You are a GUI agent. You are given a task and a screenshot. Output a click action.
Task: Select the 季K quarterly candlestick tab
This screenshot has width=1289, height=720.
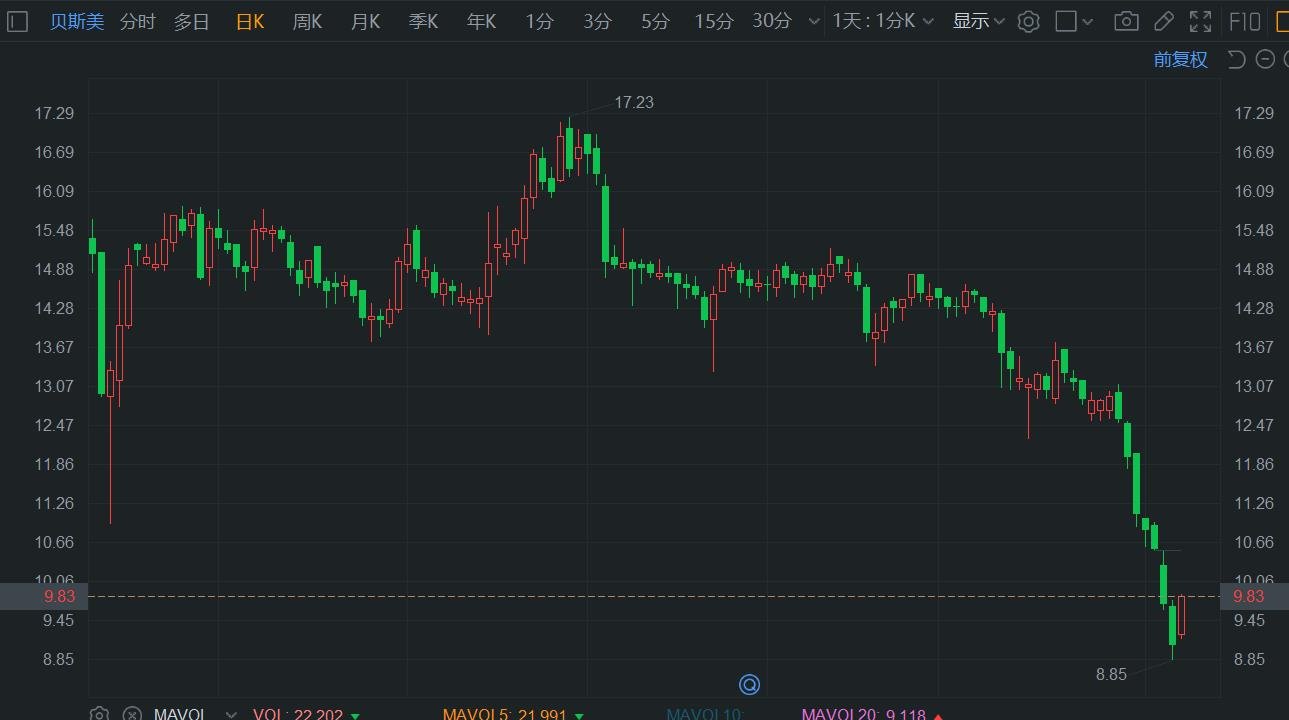(x=423, y=21)
